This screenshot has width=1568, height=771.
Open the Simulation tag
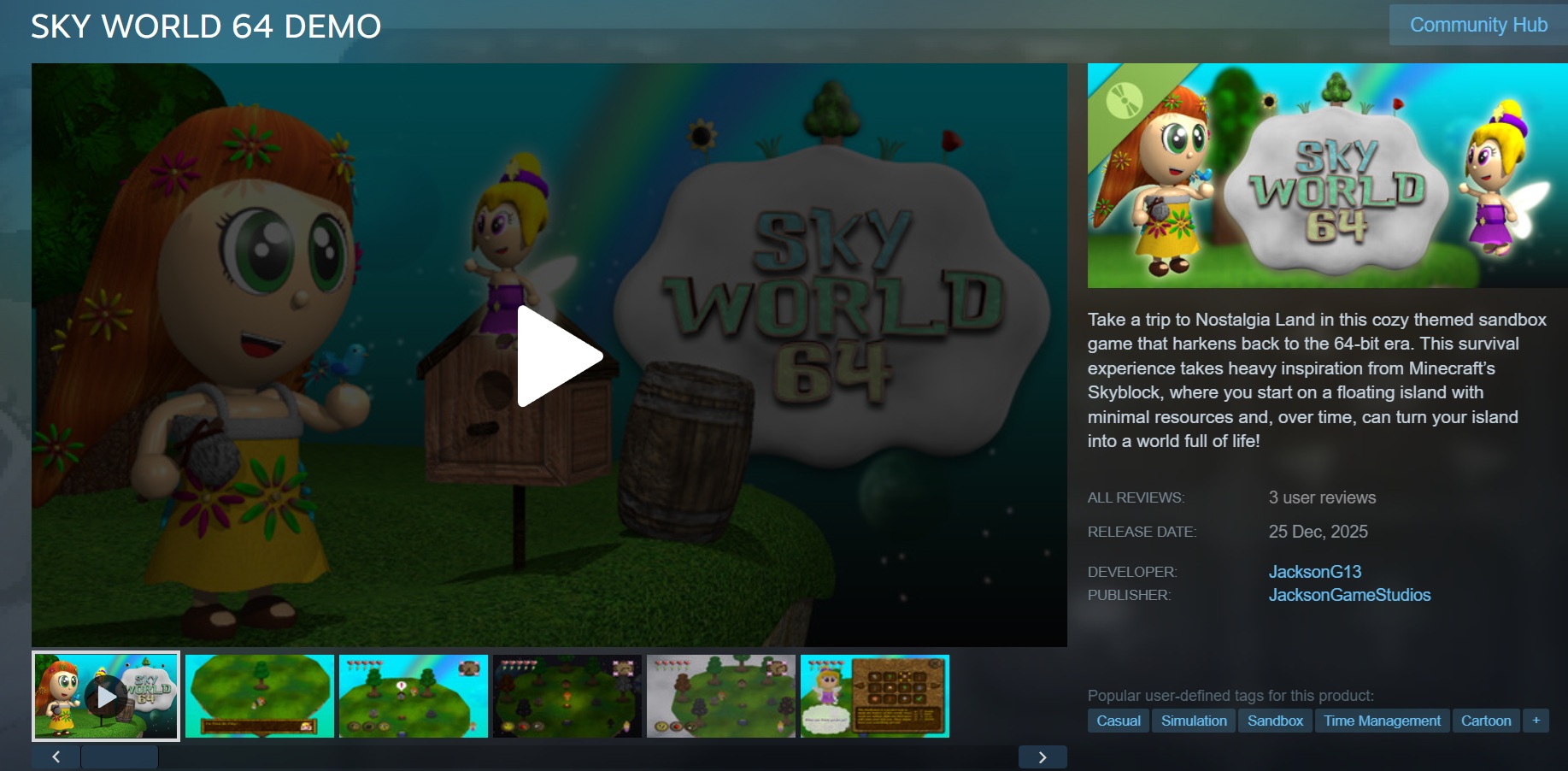pos(1194,721)
